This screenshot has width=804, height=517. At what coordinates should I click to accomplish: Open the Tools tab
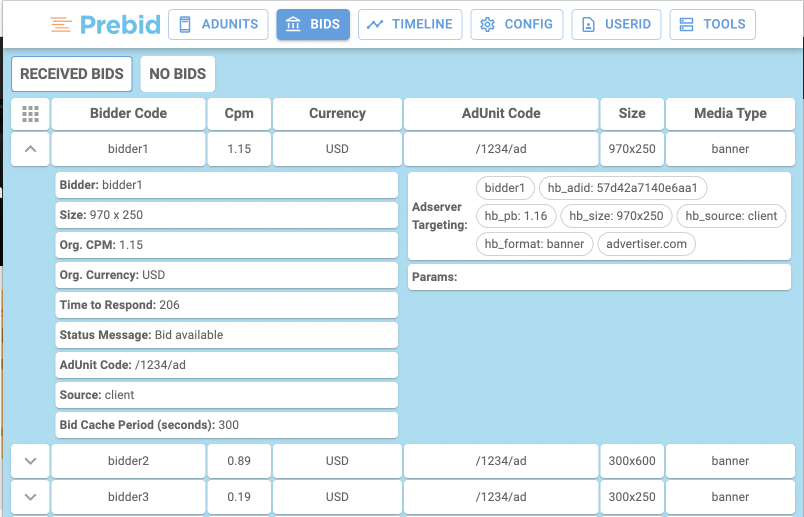[x=712, y=25]
